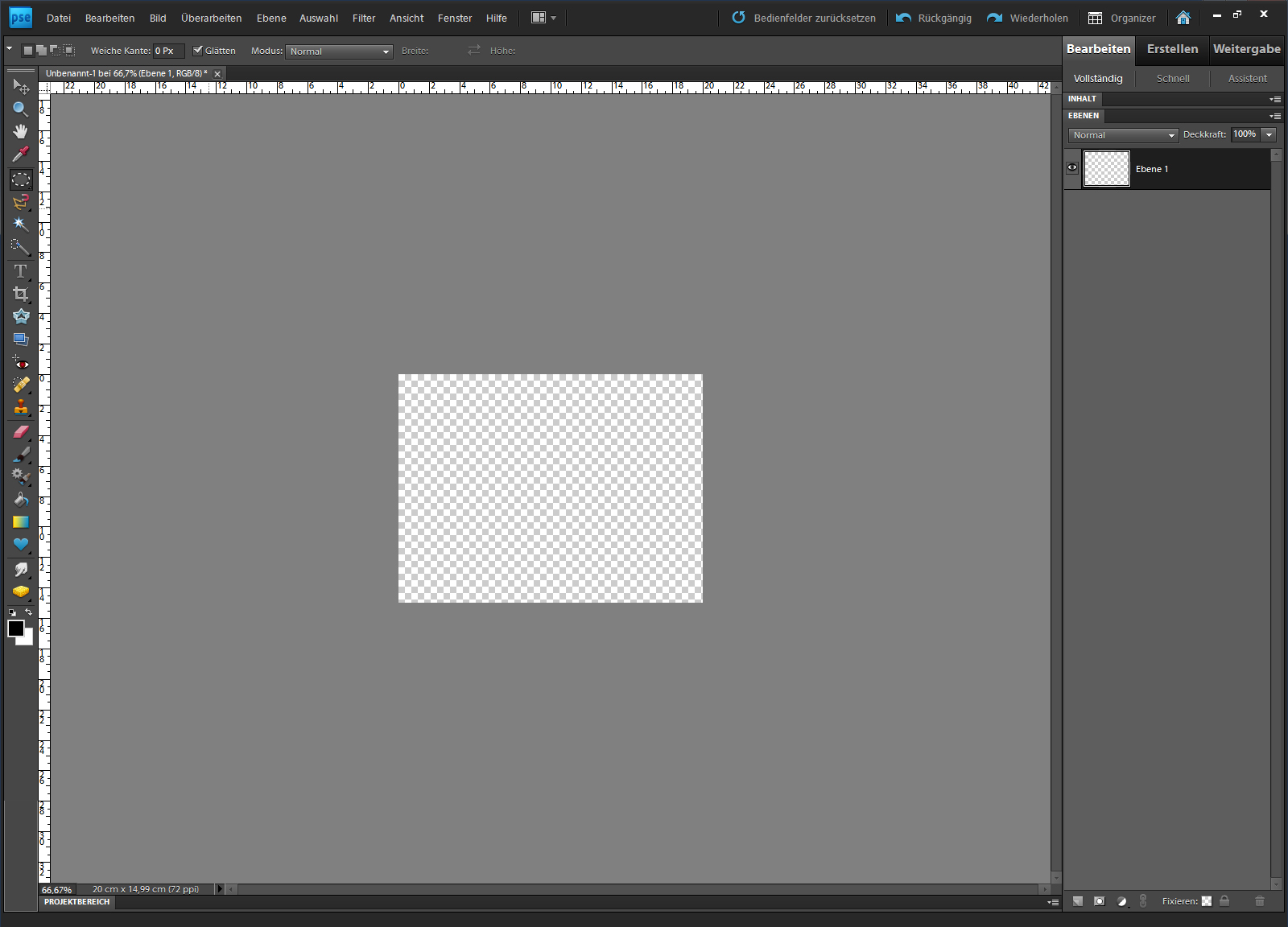
Task: Click the foreground black color swatch
Action: coord(15,628)
